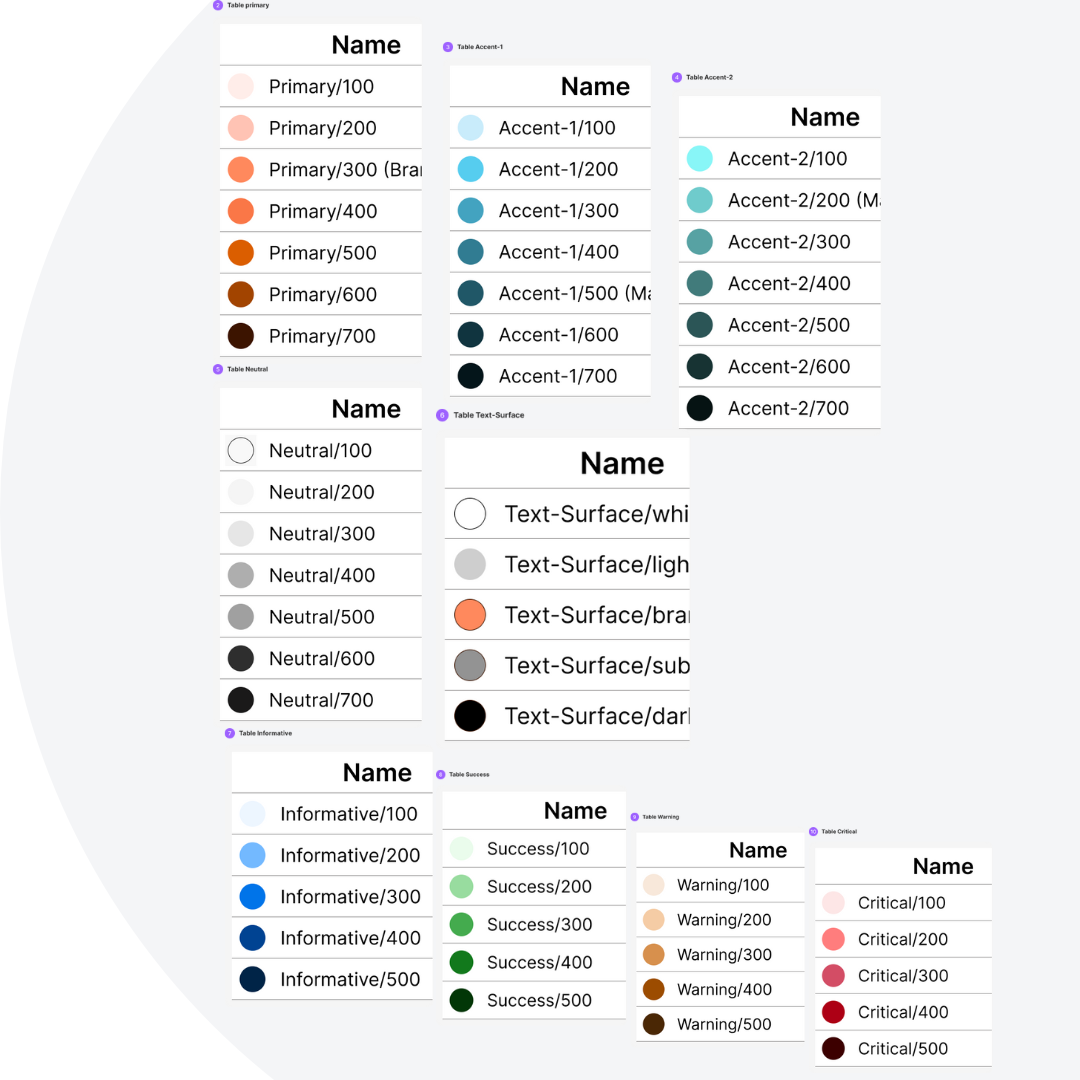Image resolution: width=1080 pixels, height=1080 pixels.
Task: Select the Informative/400 row text
Action: (x=350, y=938)
